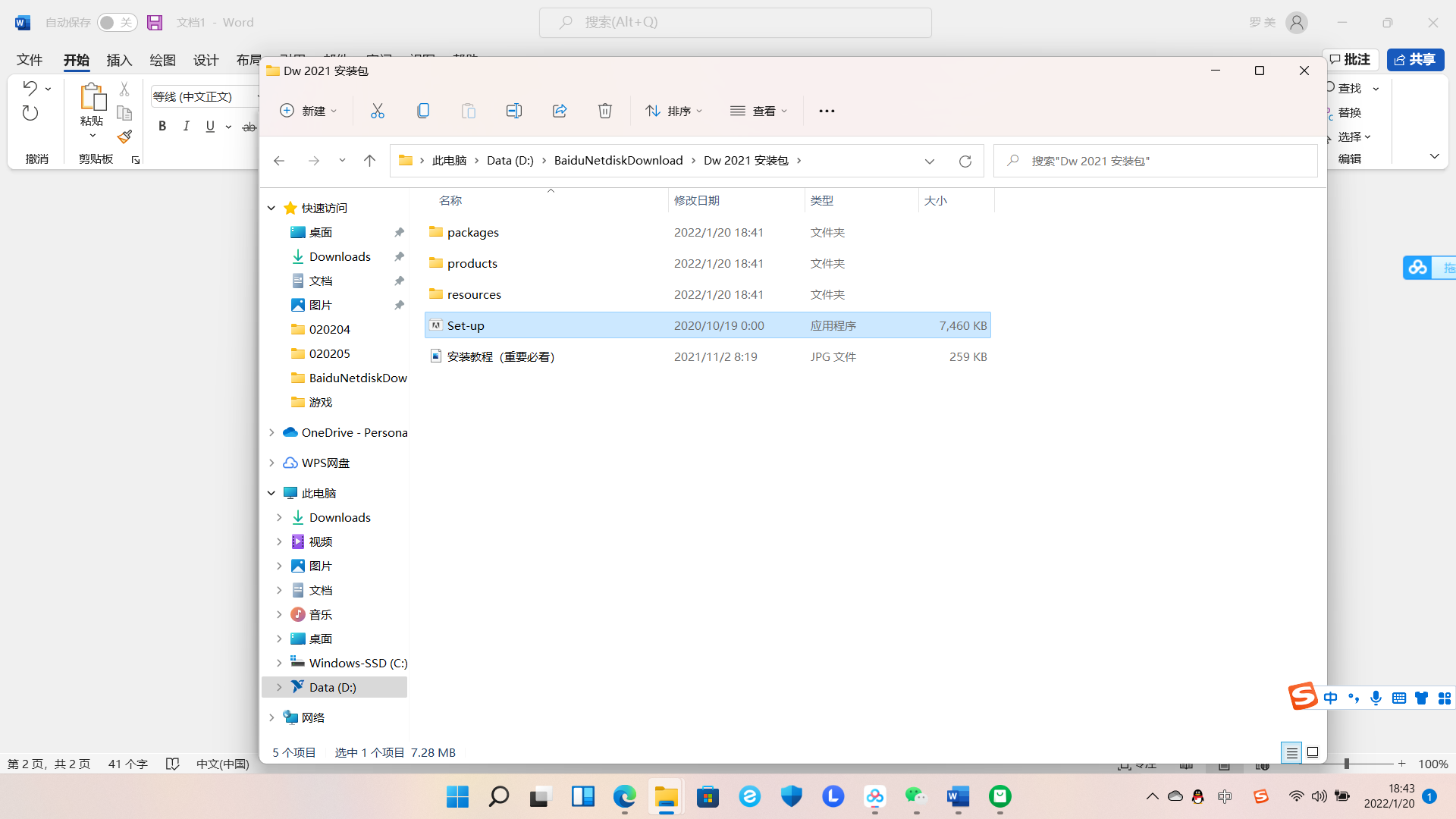Click the Refresh icon in the address bar
The height and width of the screenshot is (819, 1456).
point(965,161)
